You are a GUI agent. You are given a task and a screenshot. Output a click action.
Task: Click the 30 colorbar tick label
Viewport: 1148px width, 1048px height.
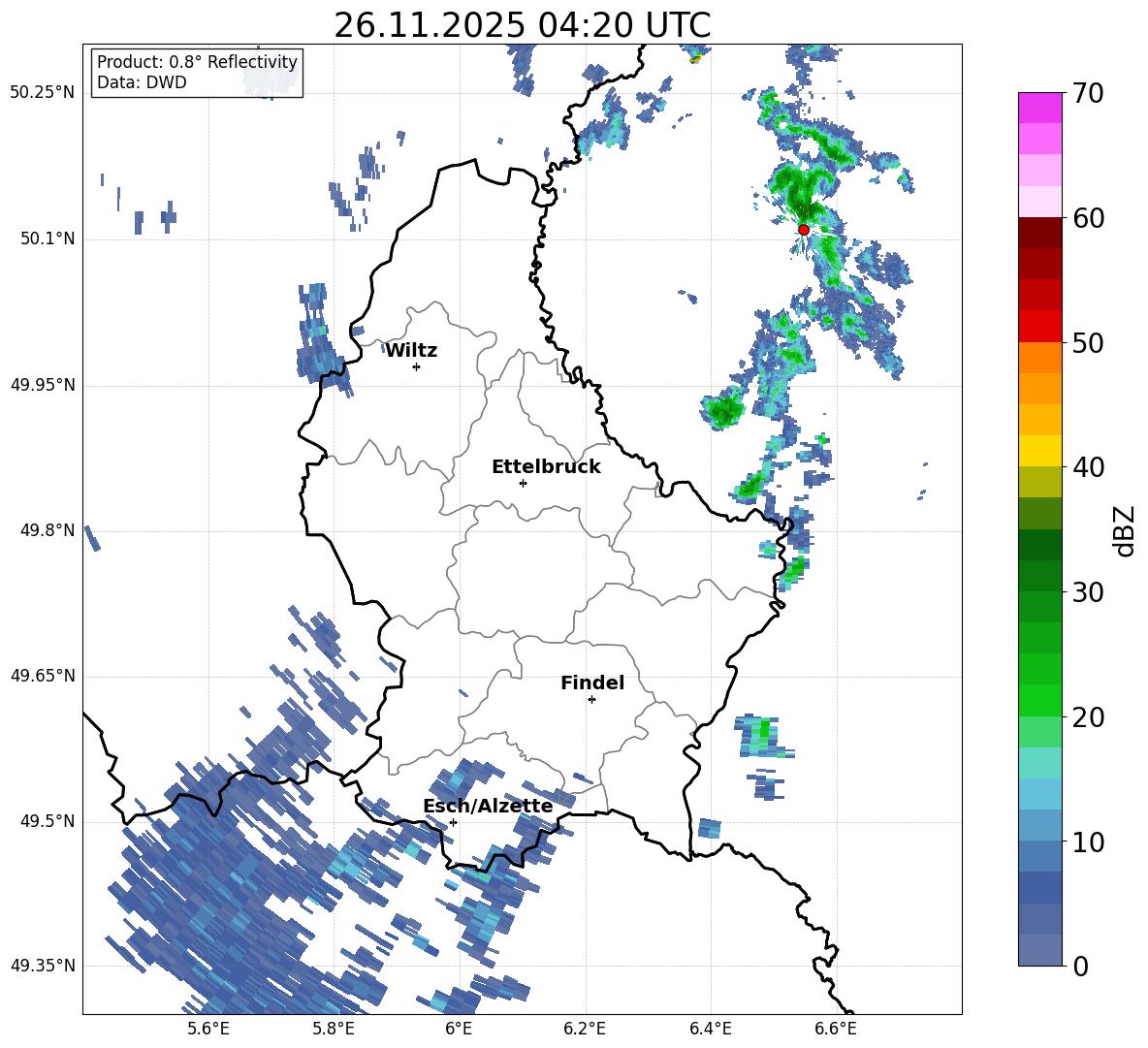click(x=1087, y=592)
